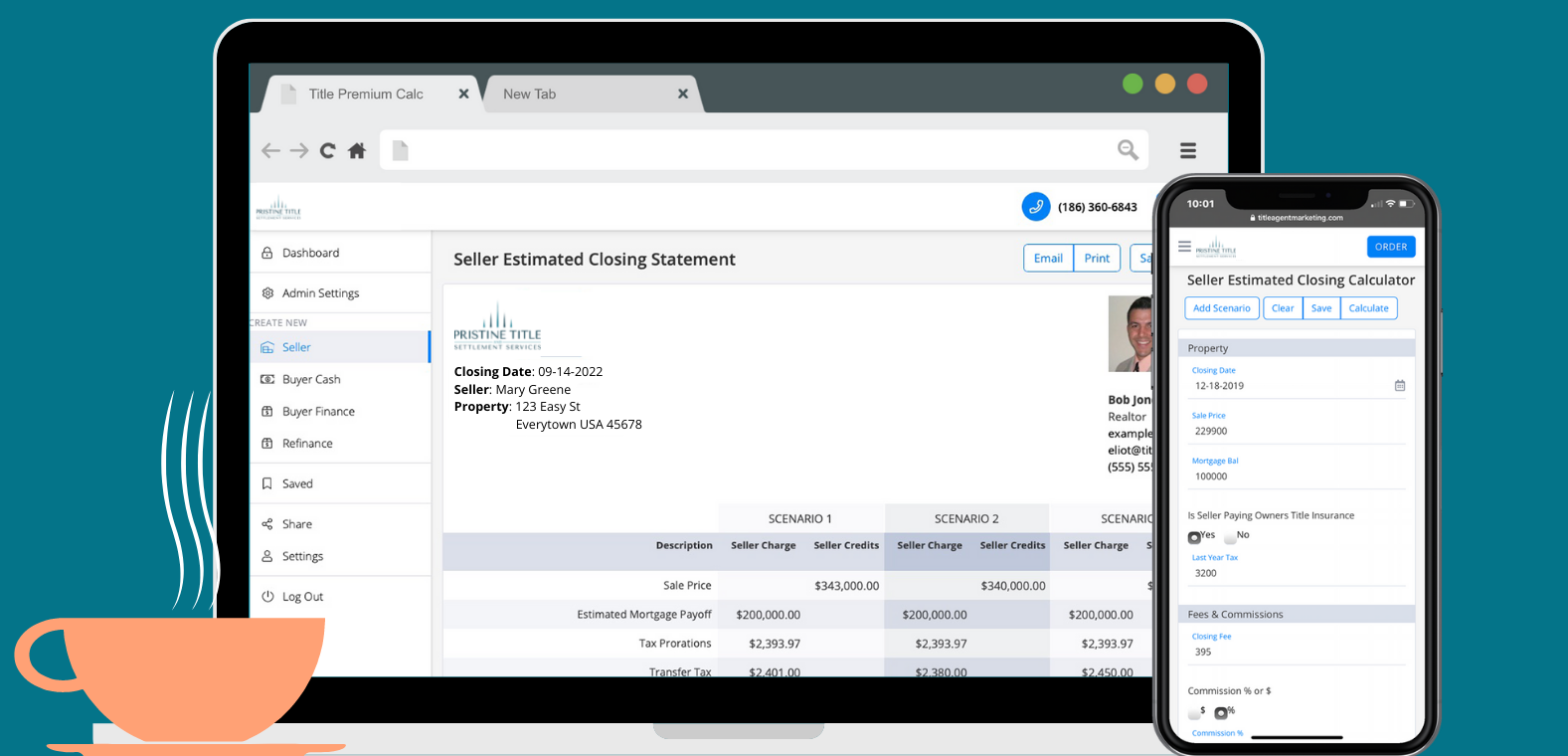Click the Saved bookmark icon
1568x756 pixels.
(x=266, y=483)
